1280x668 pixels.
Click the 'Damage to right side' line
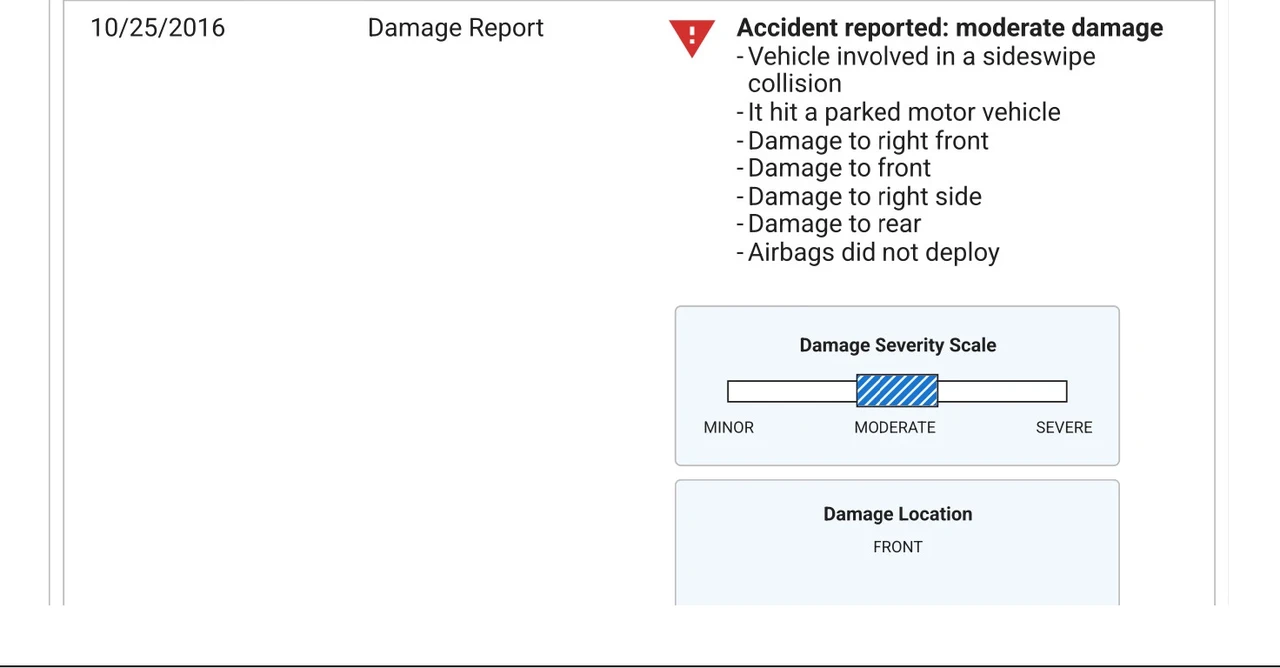(x=859, y=196)
